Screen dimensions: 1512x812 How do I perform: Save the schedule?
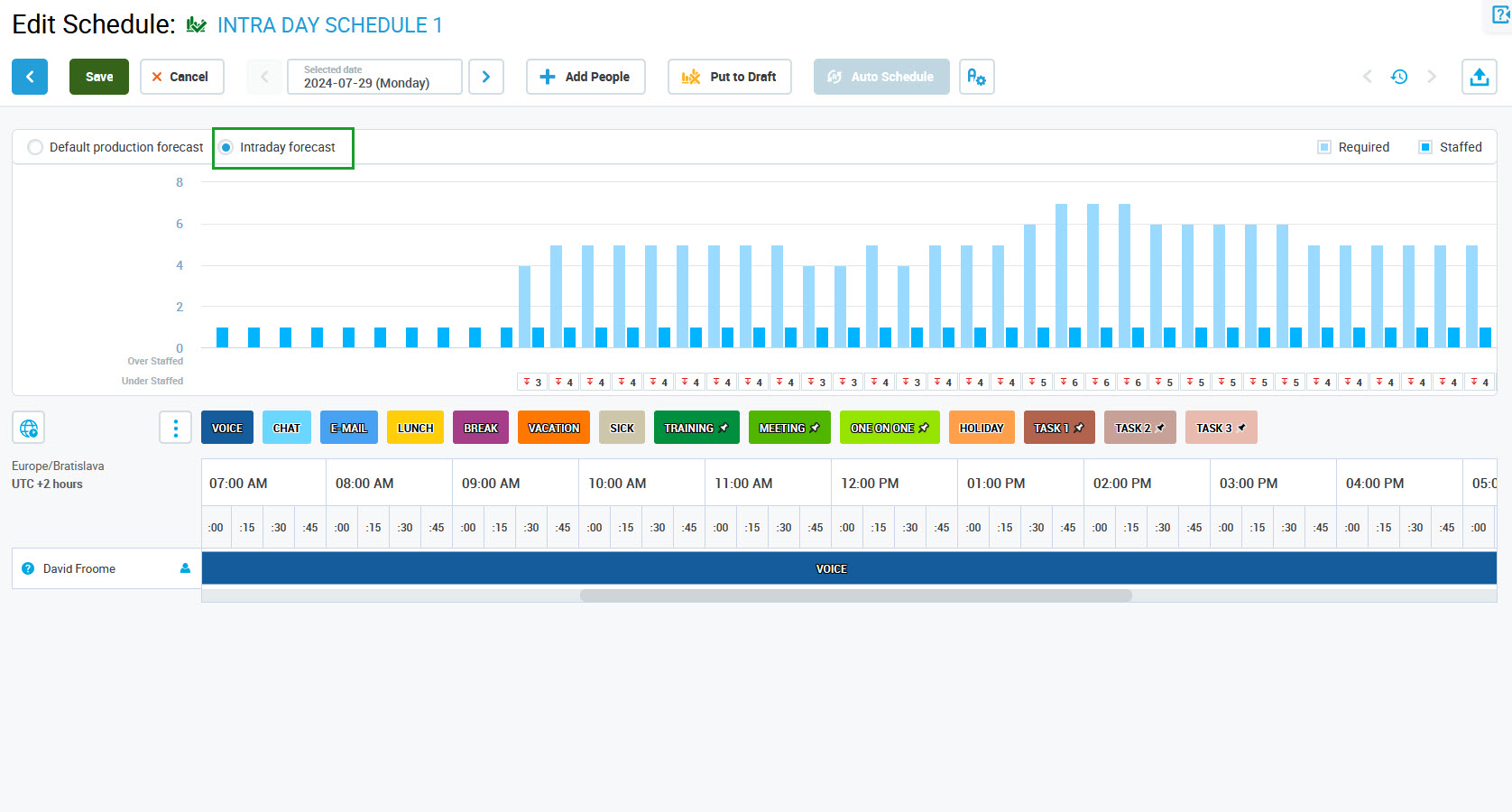(x=99, y=77)
